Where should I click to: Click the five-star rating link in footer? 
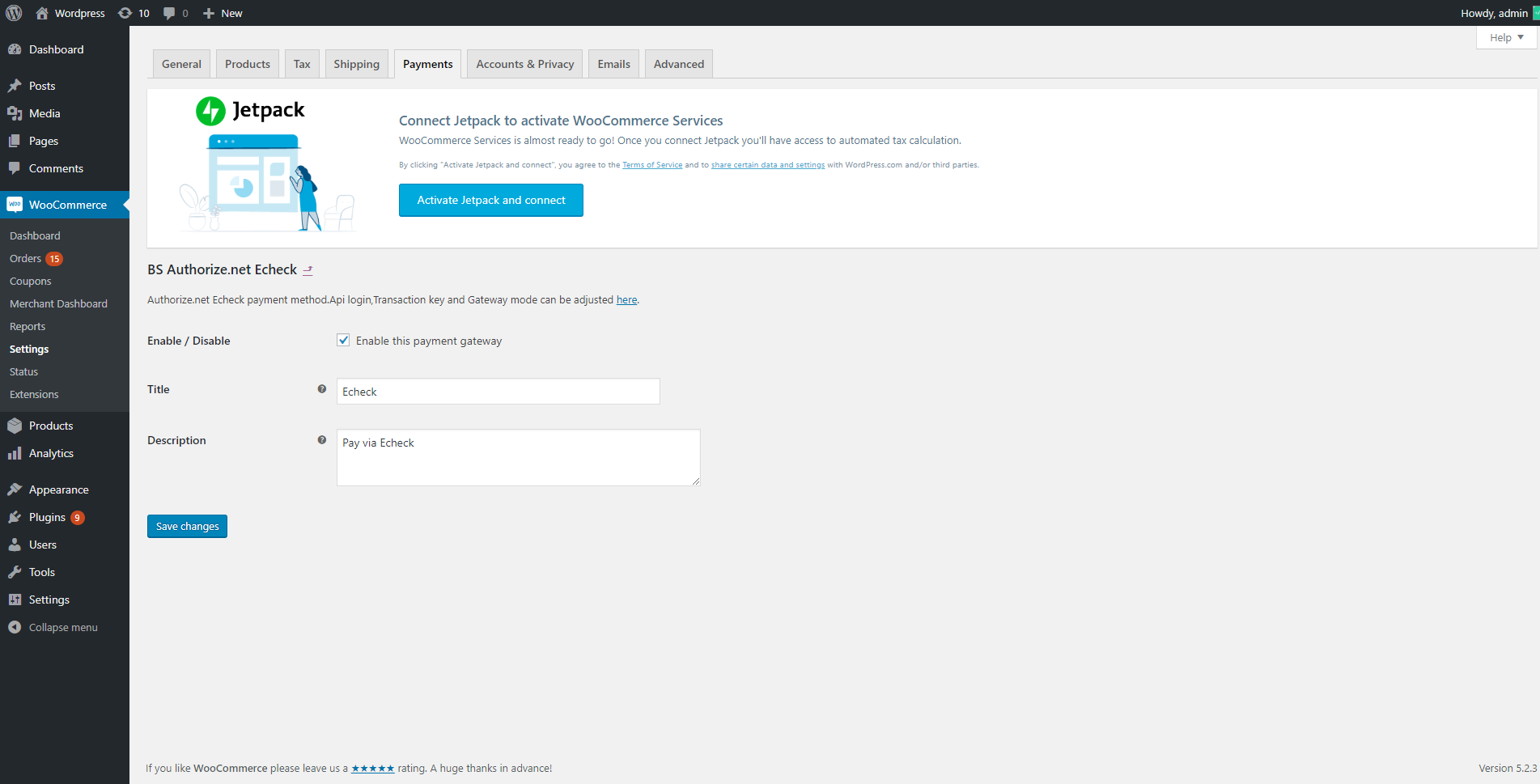(x=373, y=769)
